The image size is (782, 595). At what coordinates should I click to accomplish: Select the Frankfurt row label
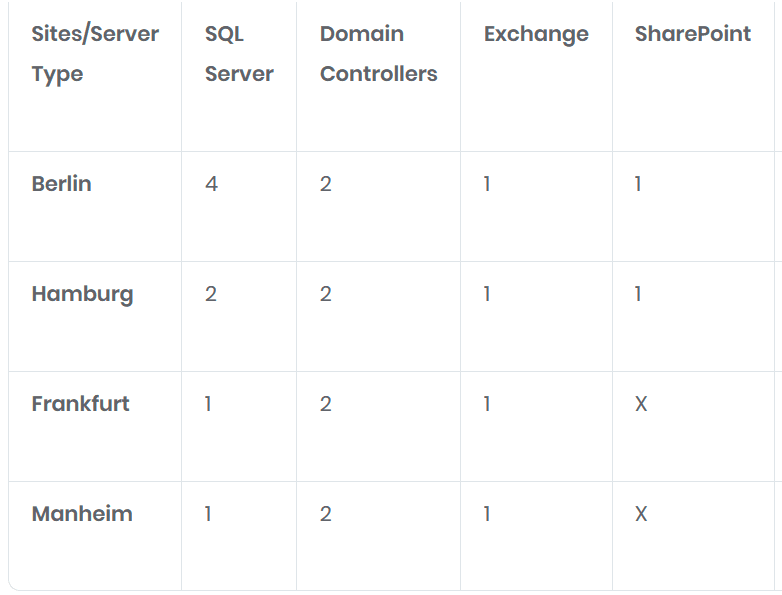pos(81,404)
